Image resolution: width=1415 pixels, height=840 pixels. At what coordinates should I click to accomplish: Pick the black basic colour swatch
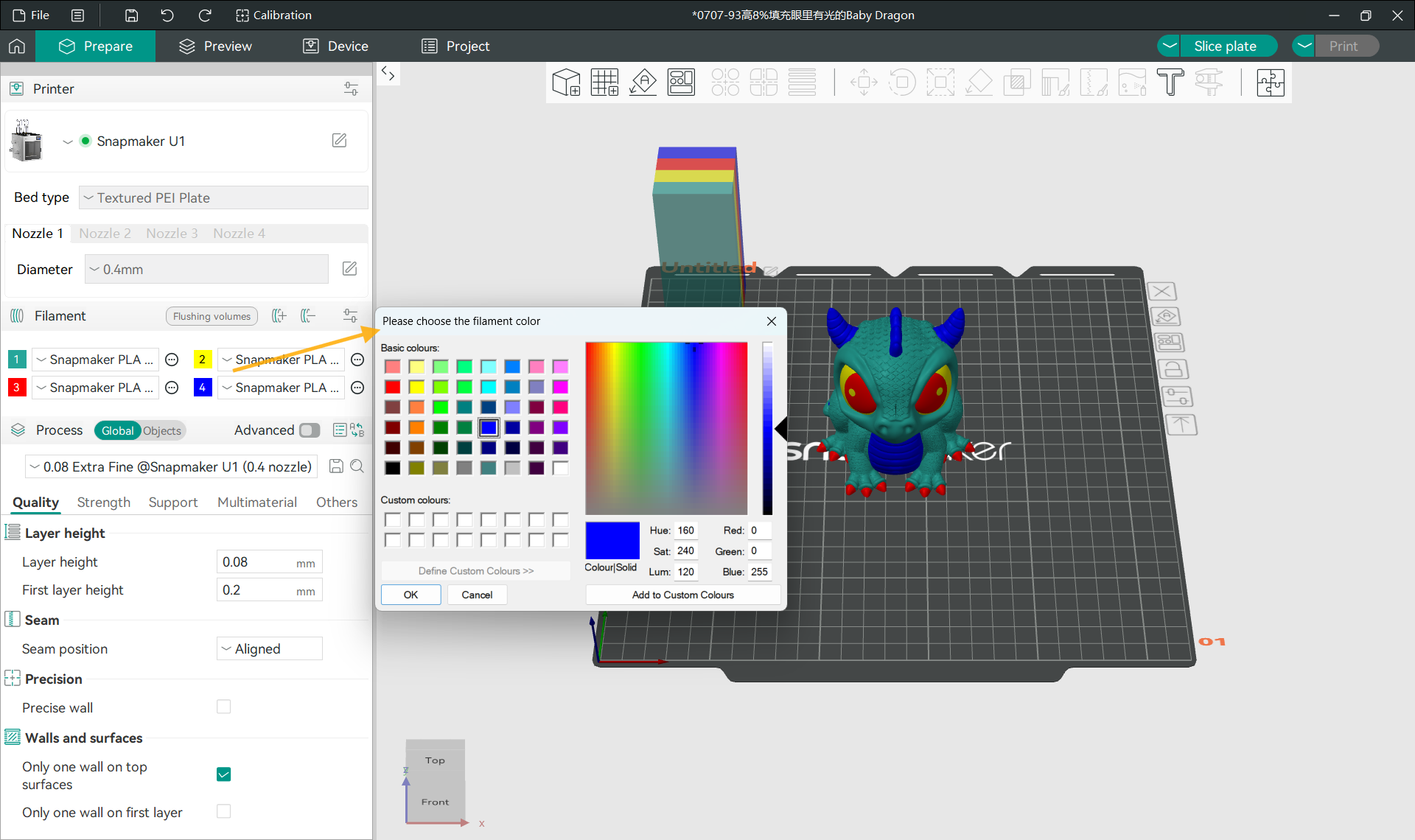tap(393, 468)
